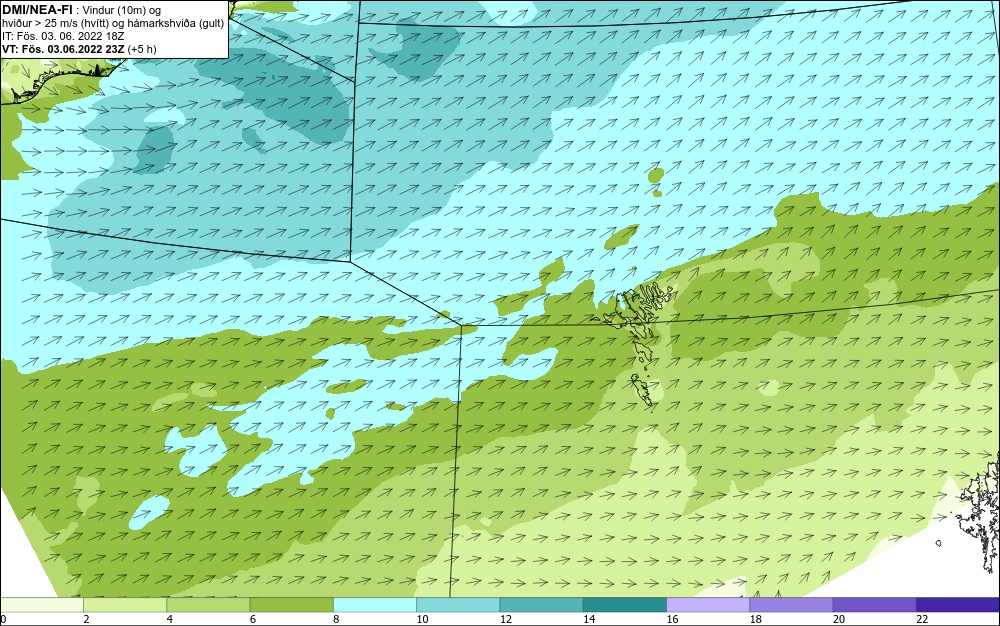Click the Suðuroy island south of the main Faroes
This screenshot has height=626, width=1000.
[644, 390]
